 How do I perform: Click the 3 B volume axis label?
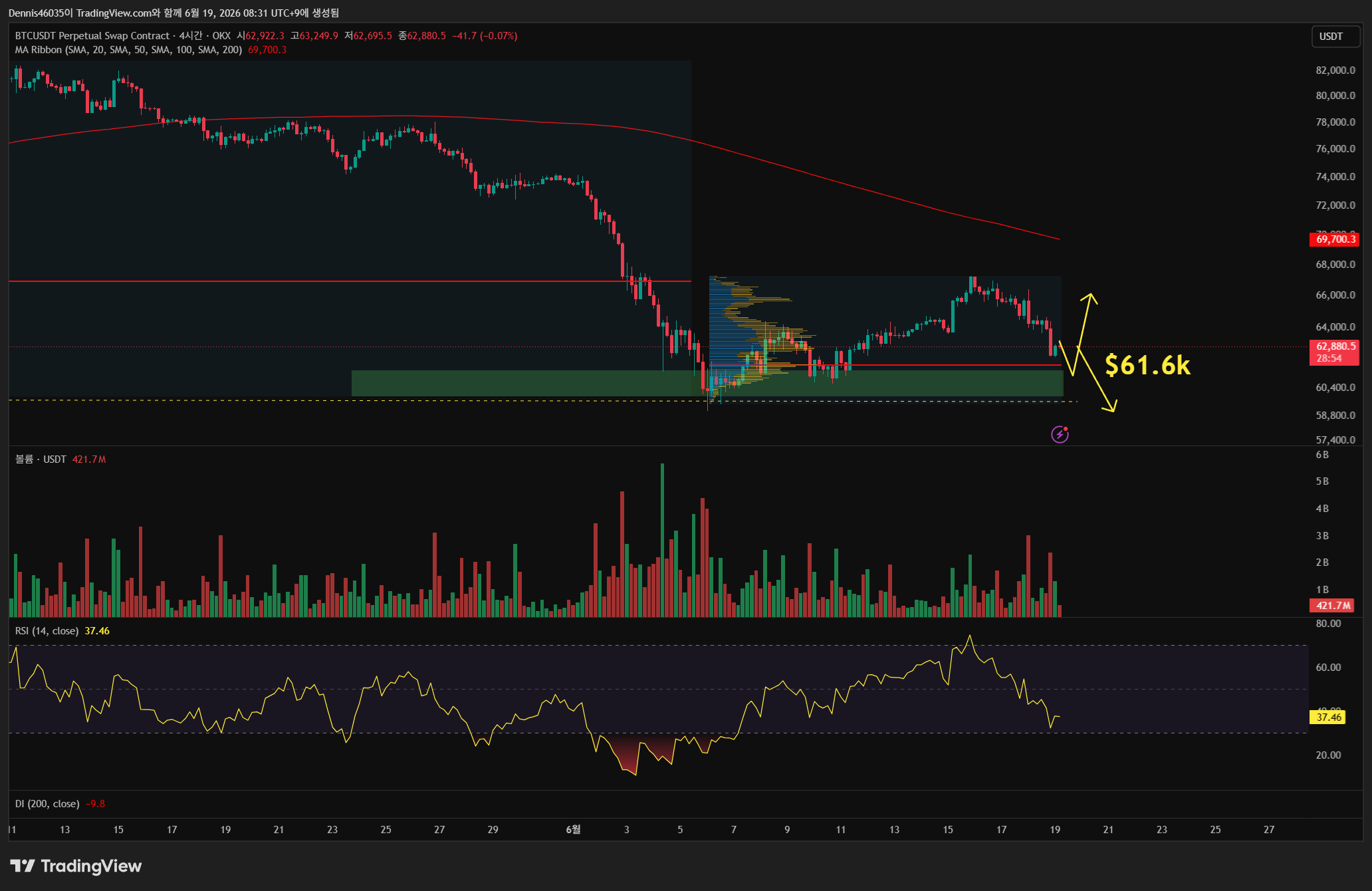click(1322, 536)
